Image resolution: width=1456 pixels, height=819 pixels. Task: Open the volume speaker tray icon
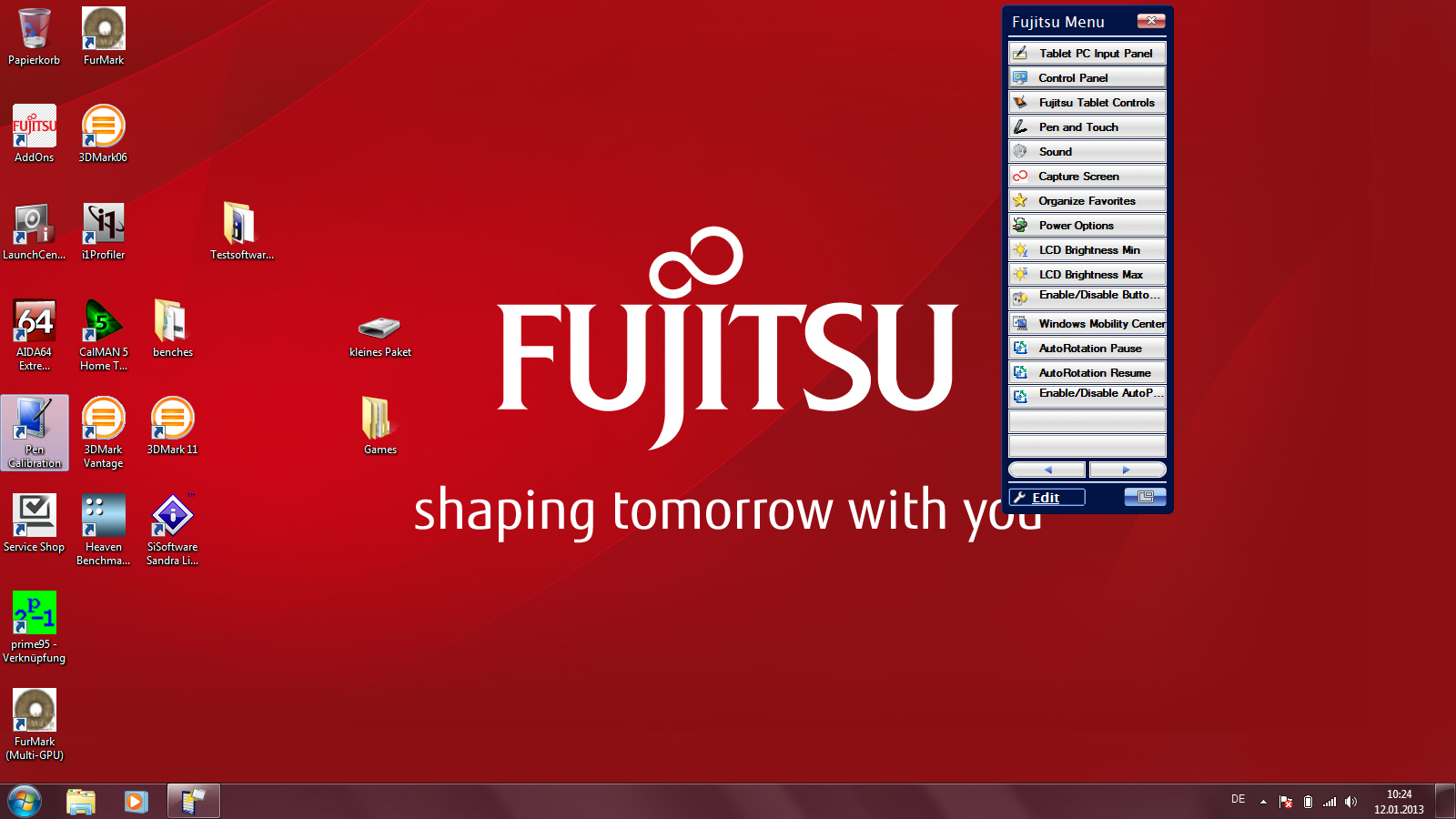pyautogui.click(x=1350, y=802)
